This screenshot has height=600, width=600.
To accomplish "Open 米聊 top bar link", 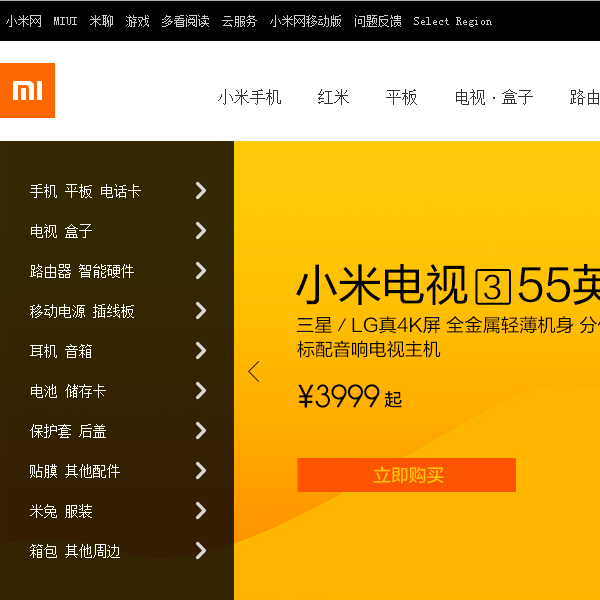I will click(101, 21).
